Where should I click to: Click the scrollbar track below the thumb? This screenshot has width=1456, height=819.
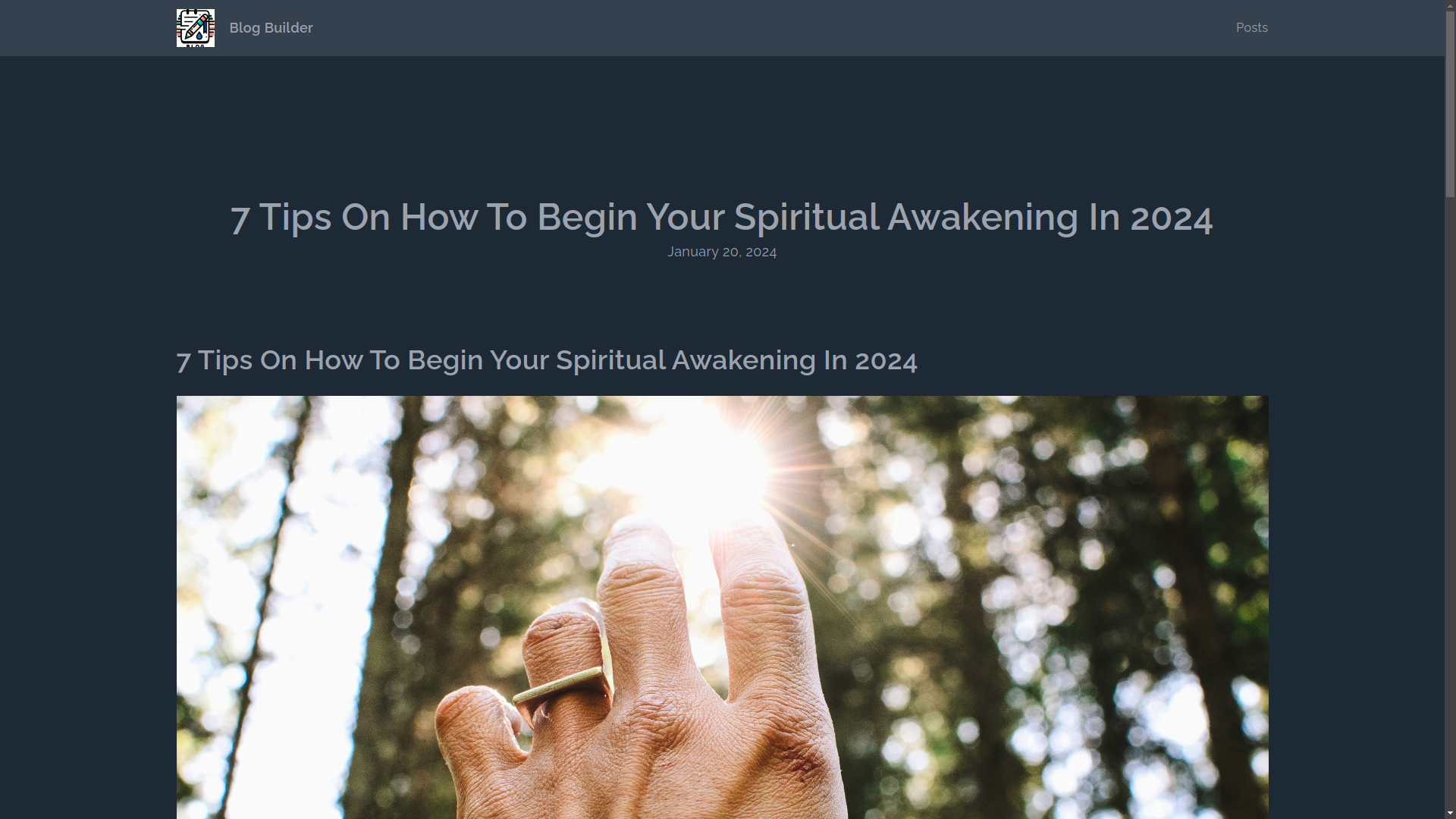point(1450,500)
